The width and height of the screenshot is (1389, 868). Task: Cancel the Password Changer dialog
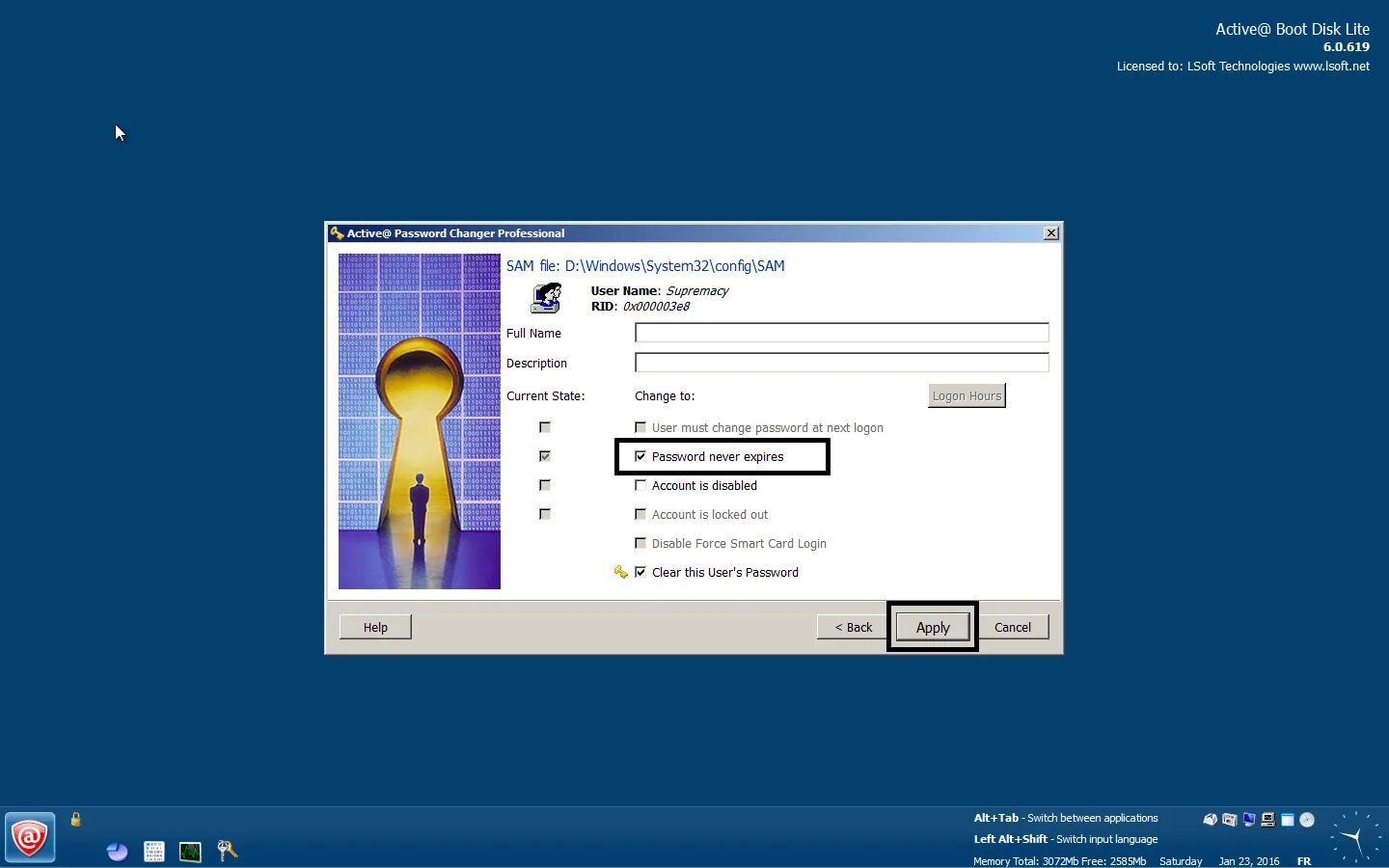[1013, 627]
